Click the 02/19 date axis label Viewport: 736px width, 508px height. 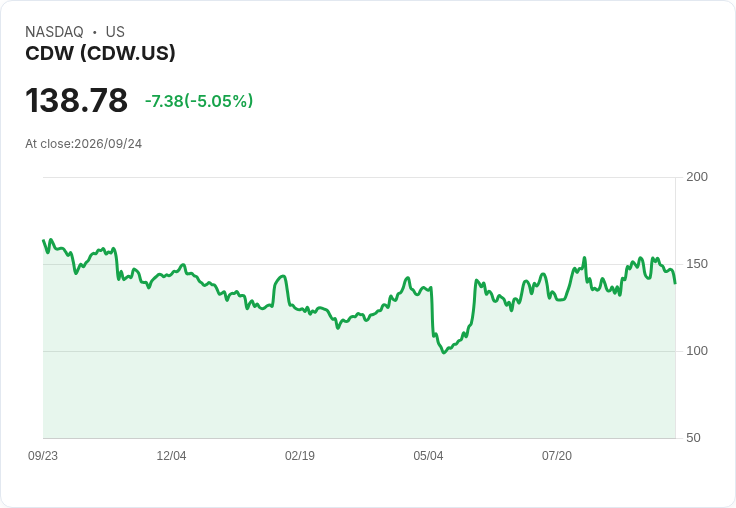[x=300, y=456]
